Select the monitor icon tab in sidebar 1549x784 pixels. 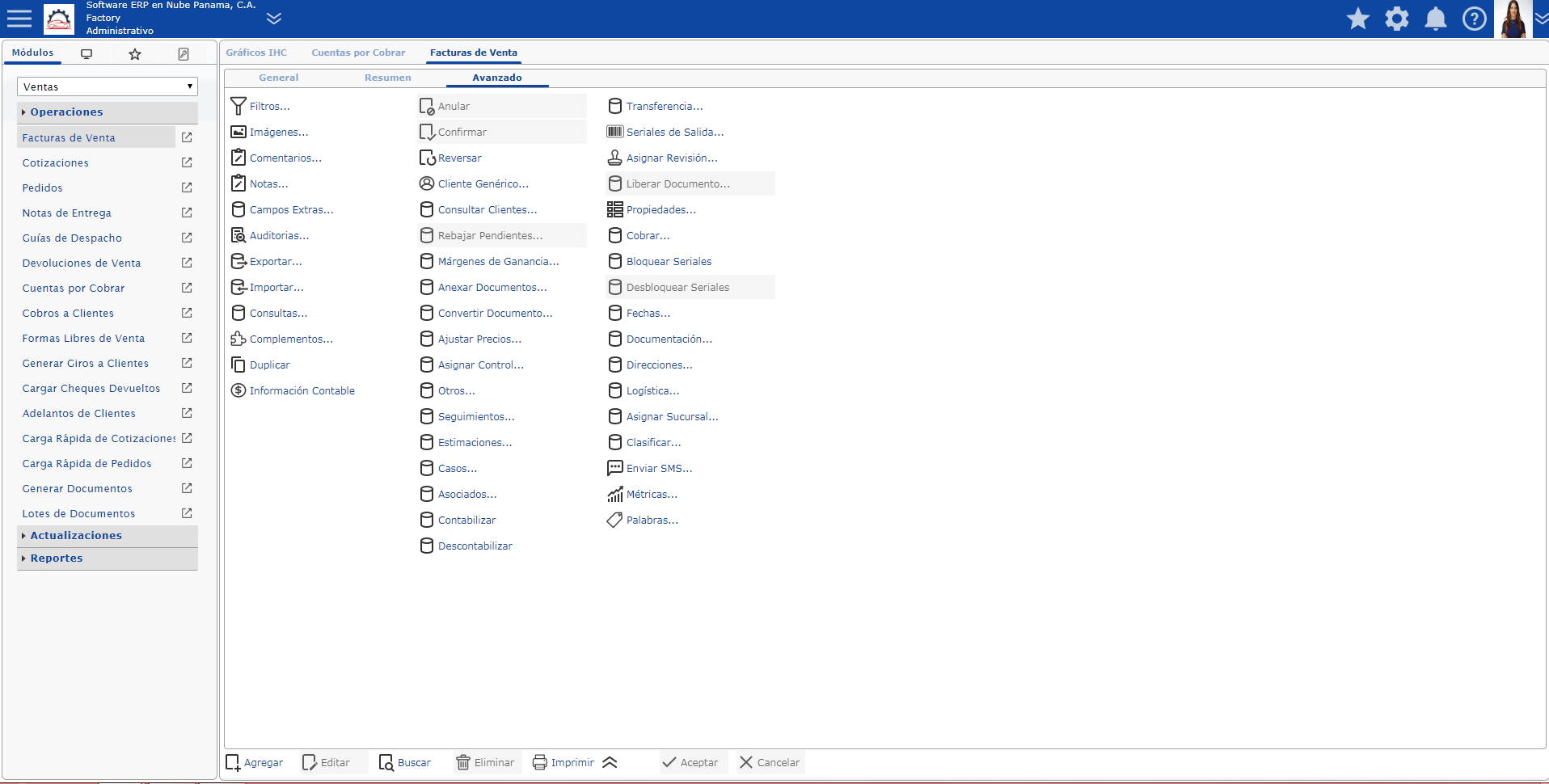click(x=87, y=54)
